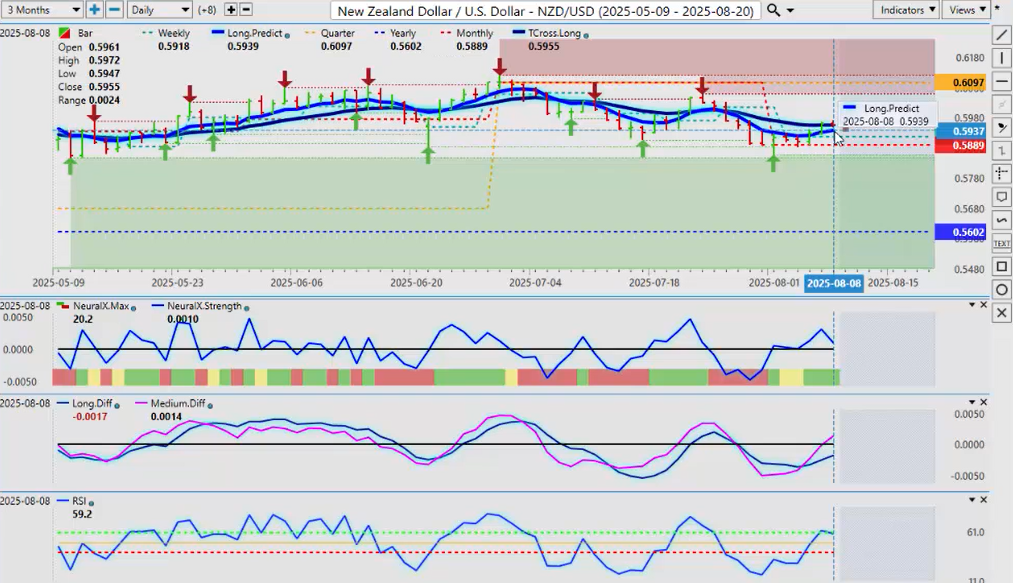Select the circle drawing tool

pos(1002,289)
